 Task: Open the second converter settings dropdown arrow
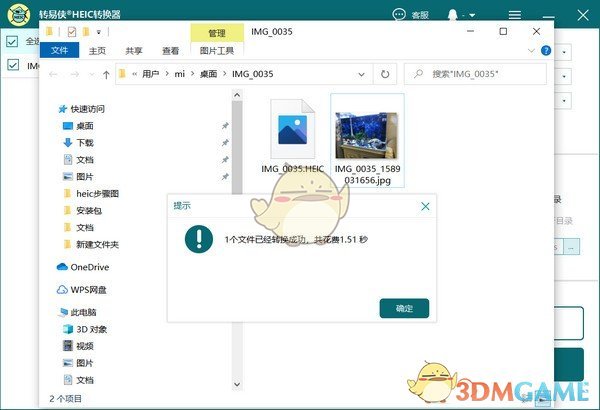[564, 76]
